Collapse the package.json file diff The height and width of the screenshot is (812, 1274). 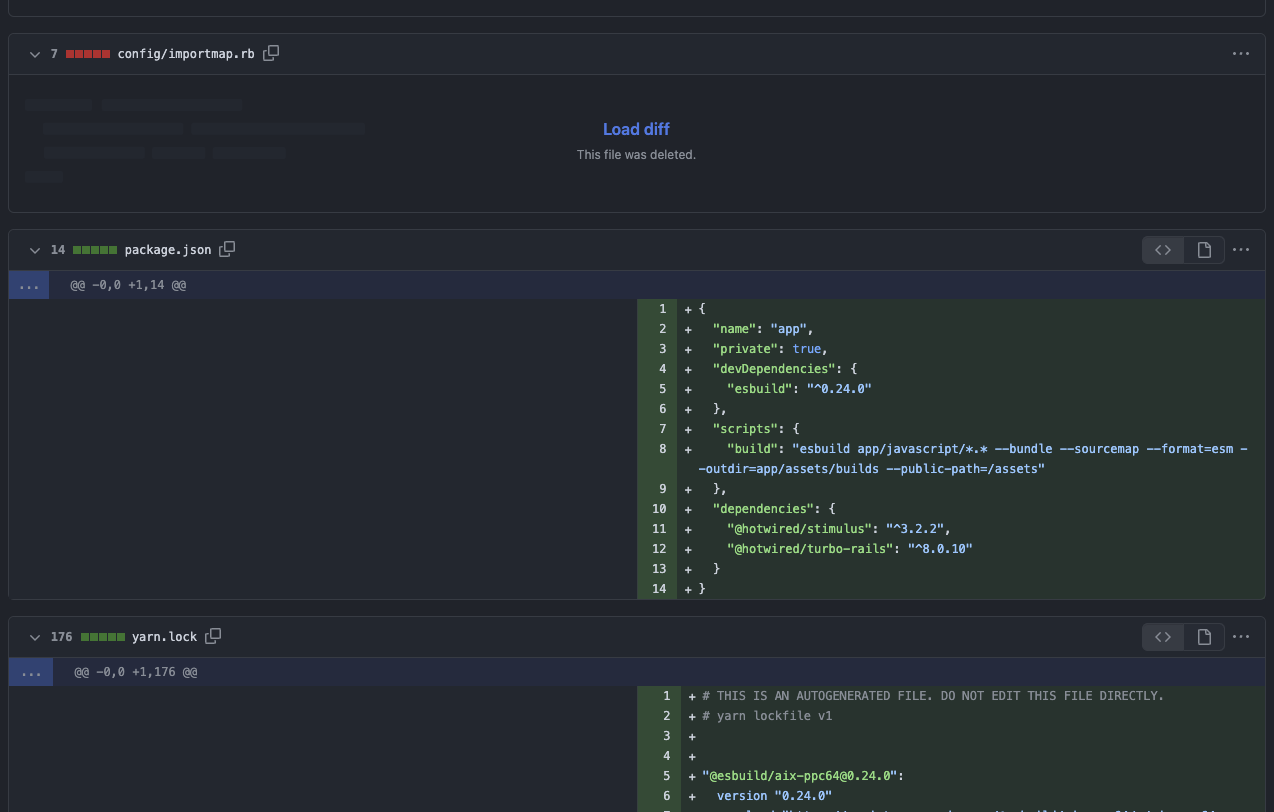tap(35, 250)
